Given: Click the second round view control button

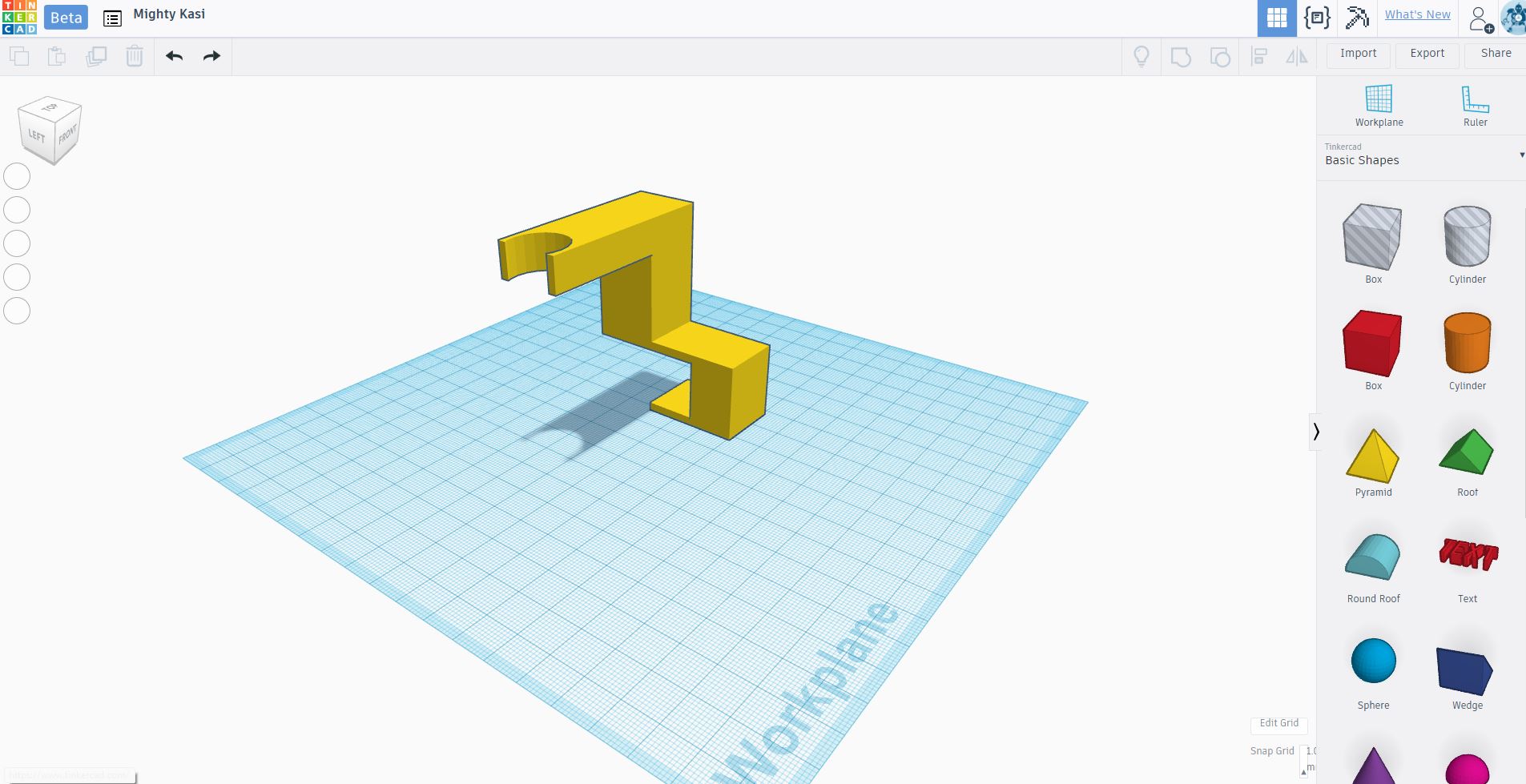Looking at the screenshot, I should click(x=17, y=210).
